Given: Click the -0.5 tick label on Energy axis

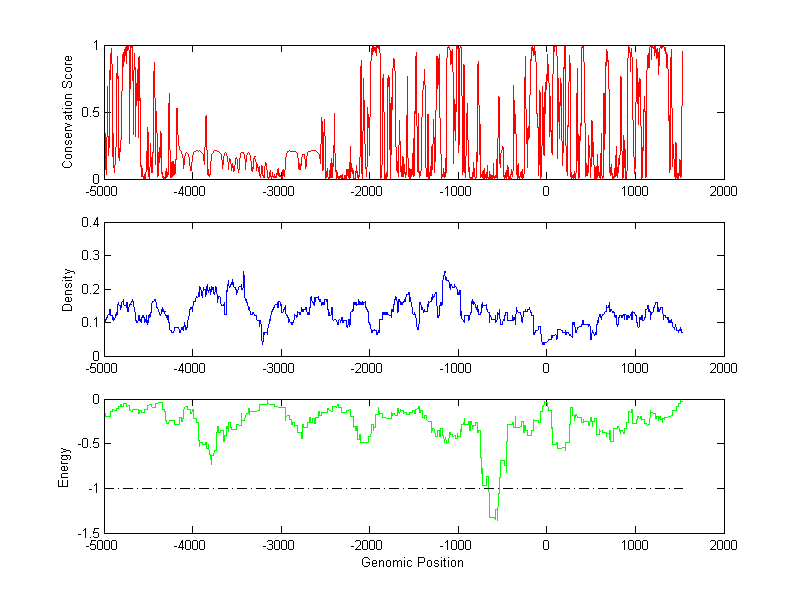Looking at the screenshot, I should 86,444.
